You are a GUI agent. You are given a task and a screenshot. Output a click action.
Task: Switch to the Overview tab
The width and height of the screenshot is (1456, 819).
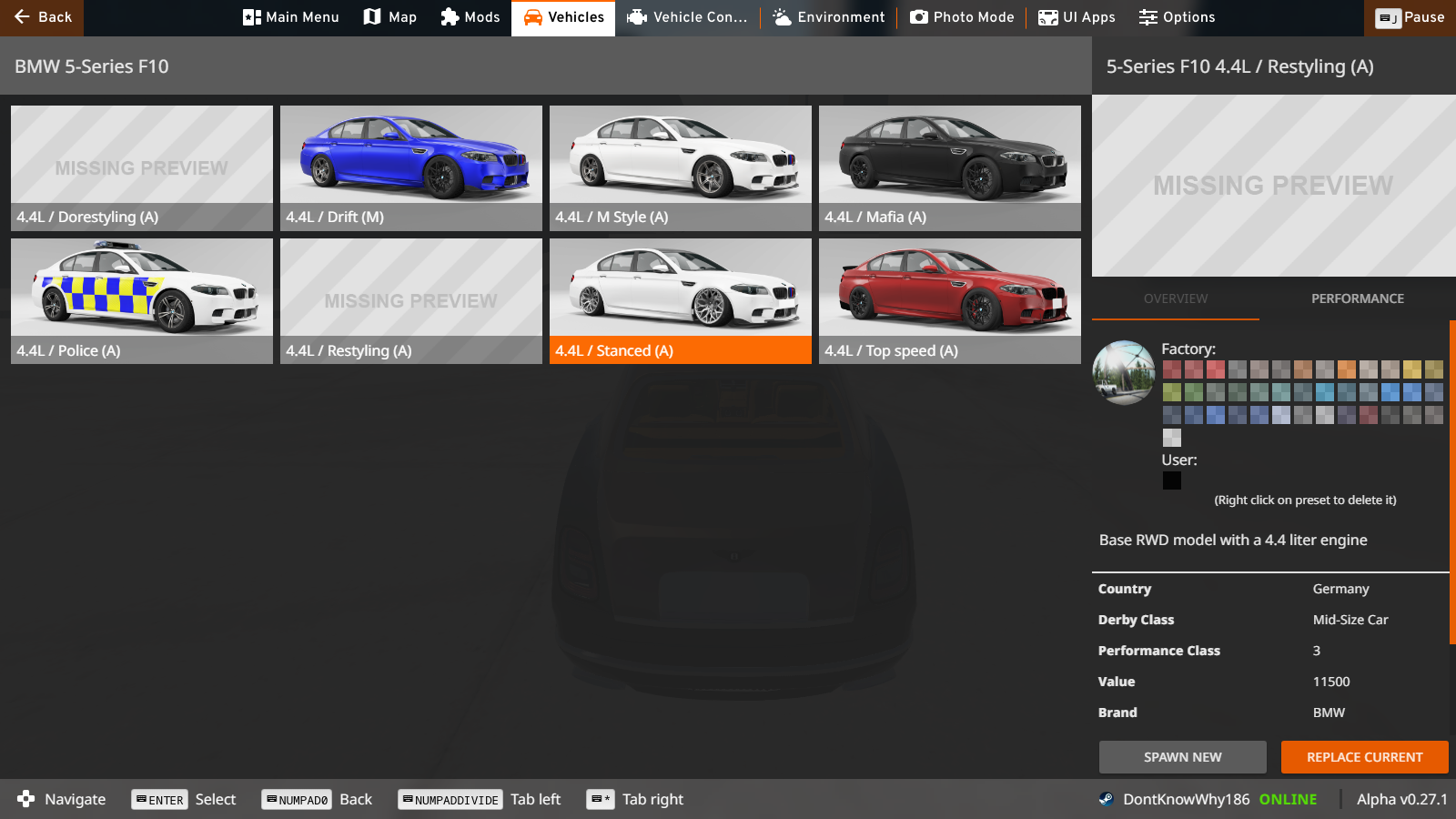[1176, 298]
